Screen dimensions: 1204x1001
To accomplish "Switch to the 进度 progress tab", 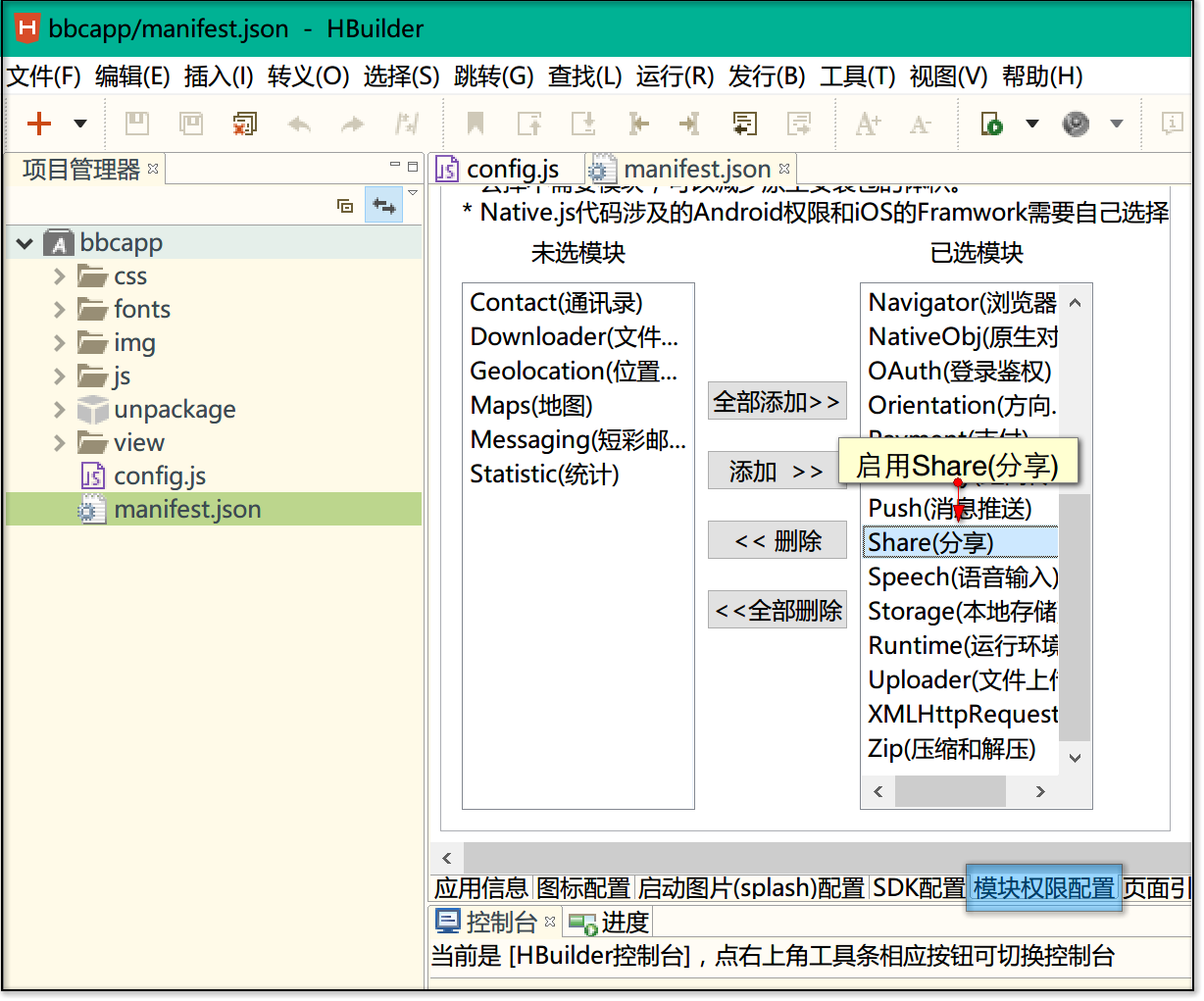I will click(x=610, y=923).
